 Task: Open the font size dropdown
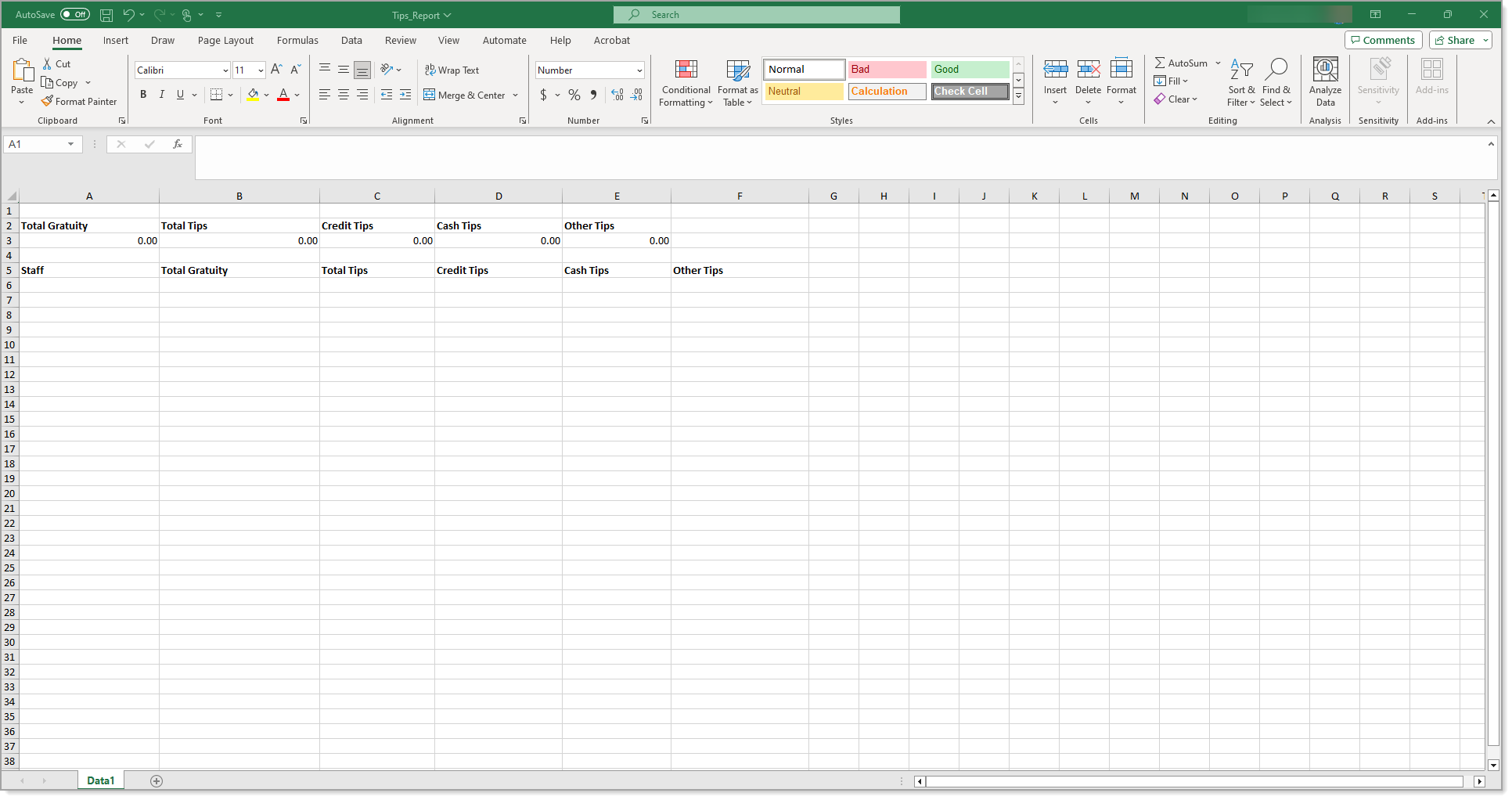click(x=261, y=70)
